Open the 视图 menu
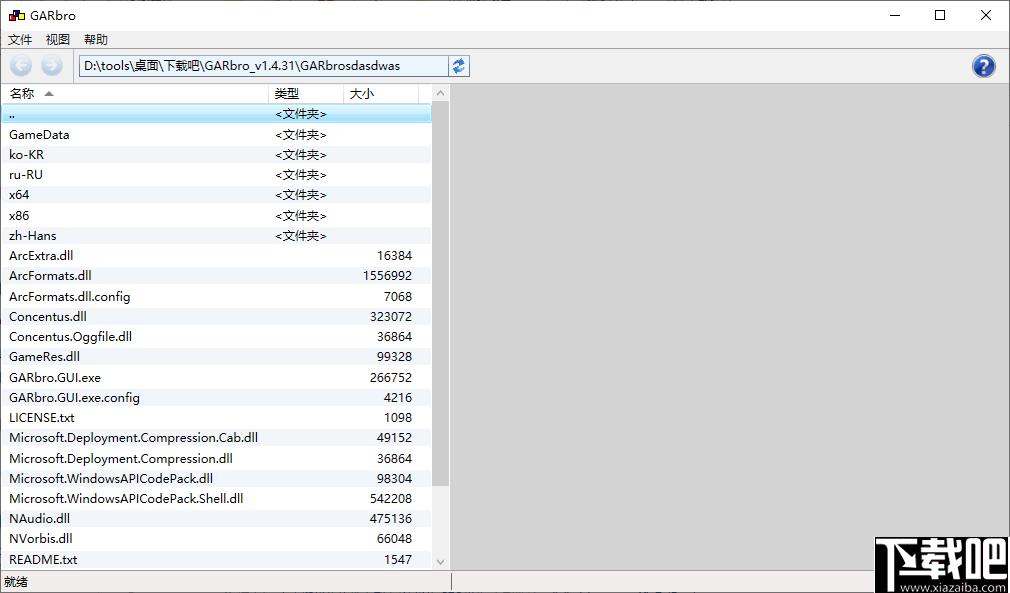Screen dimensions: 1010x593 coord(57,40)
